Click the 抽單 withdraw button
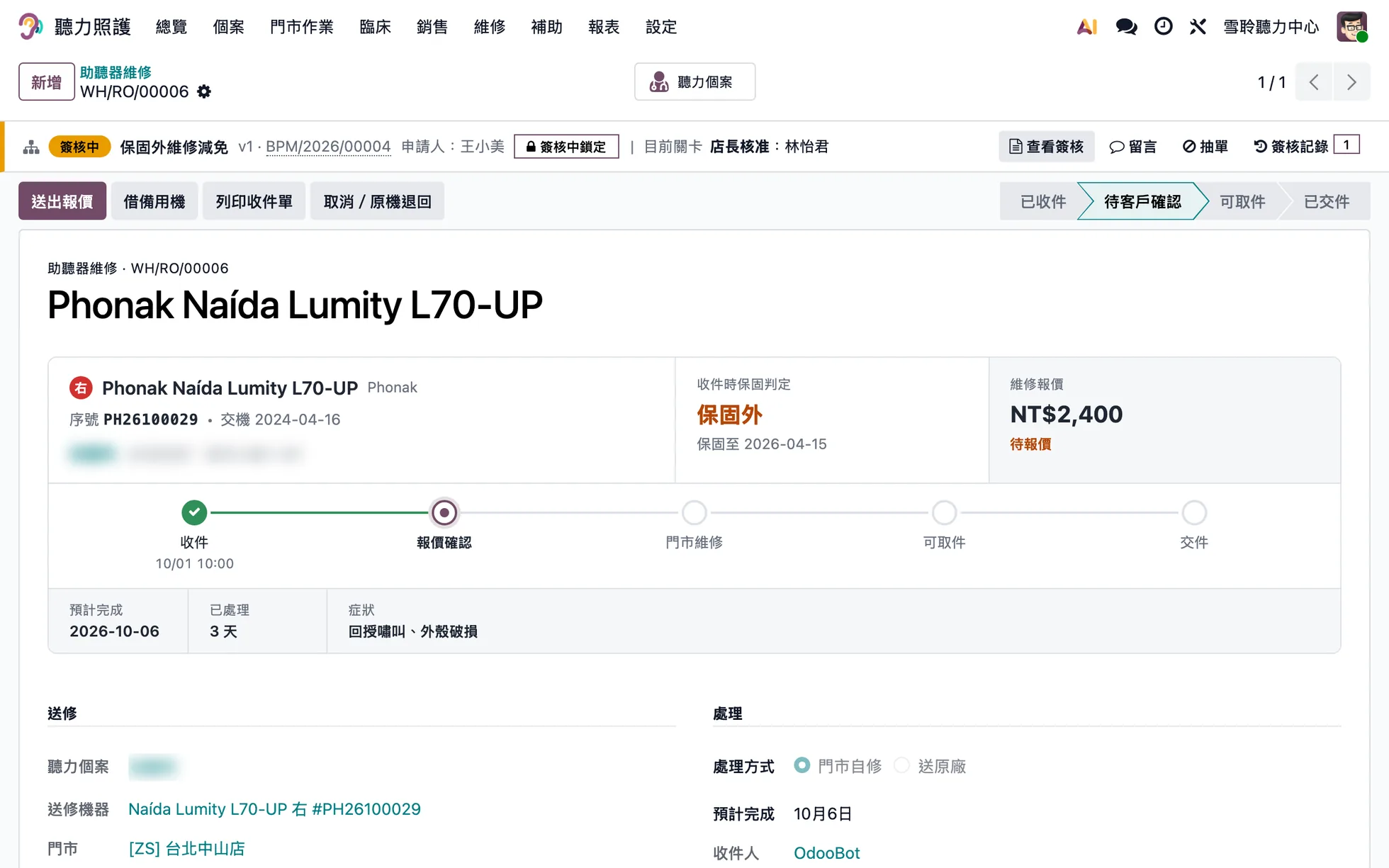This screenshot has width=1389, height=868. (1205, 147)
